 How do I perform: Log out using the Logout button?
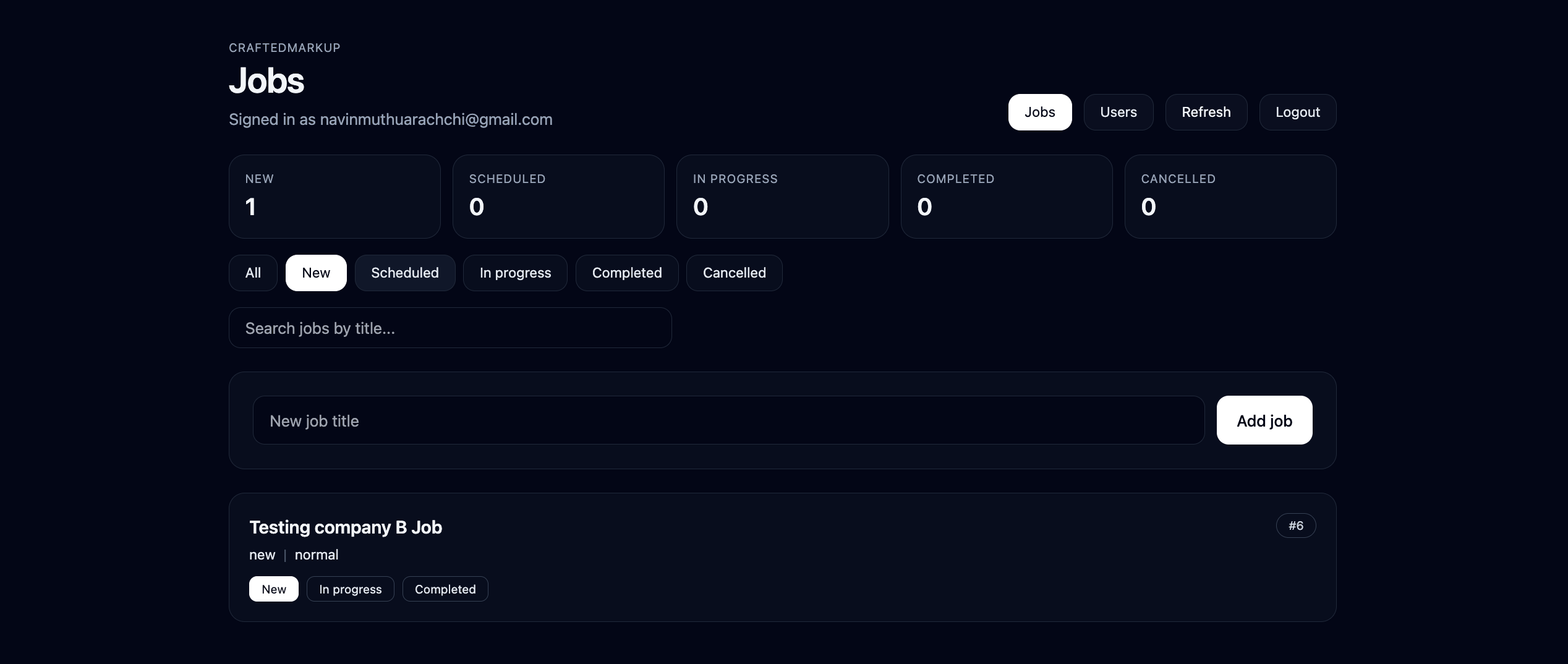pos(1298,112)
